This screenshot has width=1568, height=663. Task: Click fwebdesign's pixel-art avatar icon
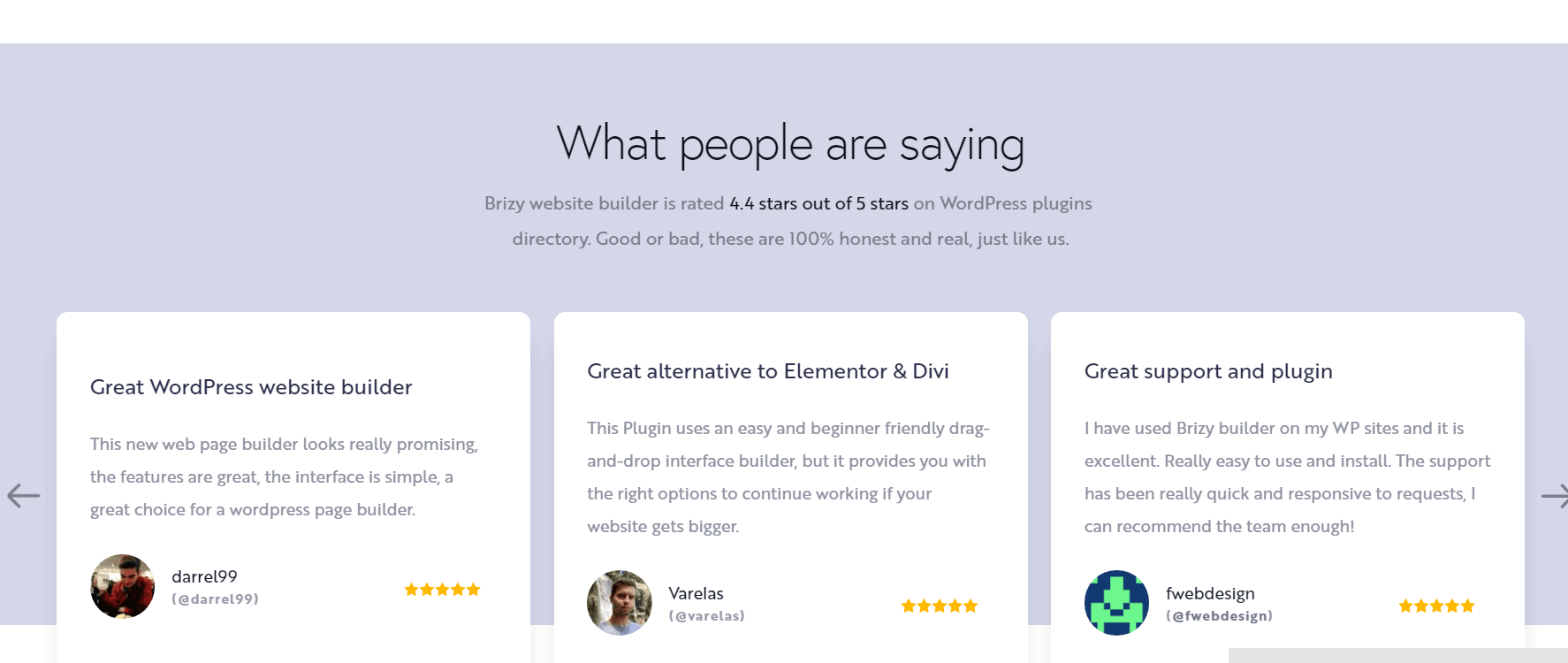[x=1116, y=602]
